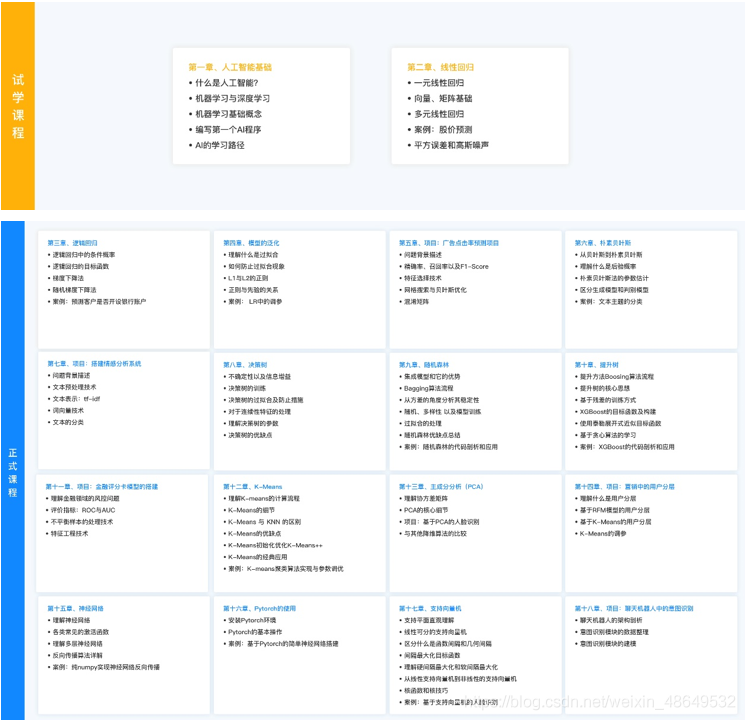The image size is (745, 720).
Task: Select heading '第八章、决策树'
Action: (x=245, y=365)
